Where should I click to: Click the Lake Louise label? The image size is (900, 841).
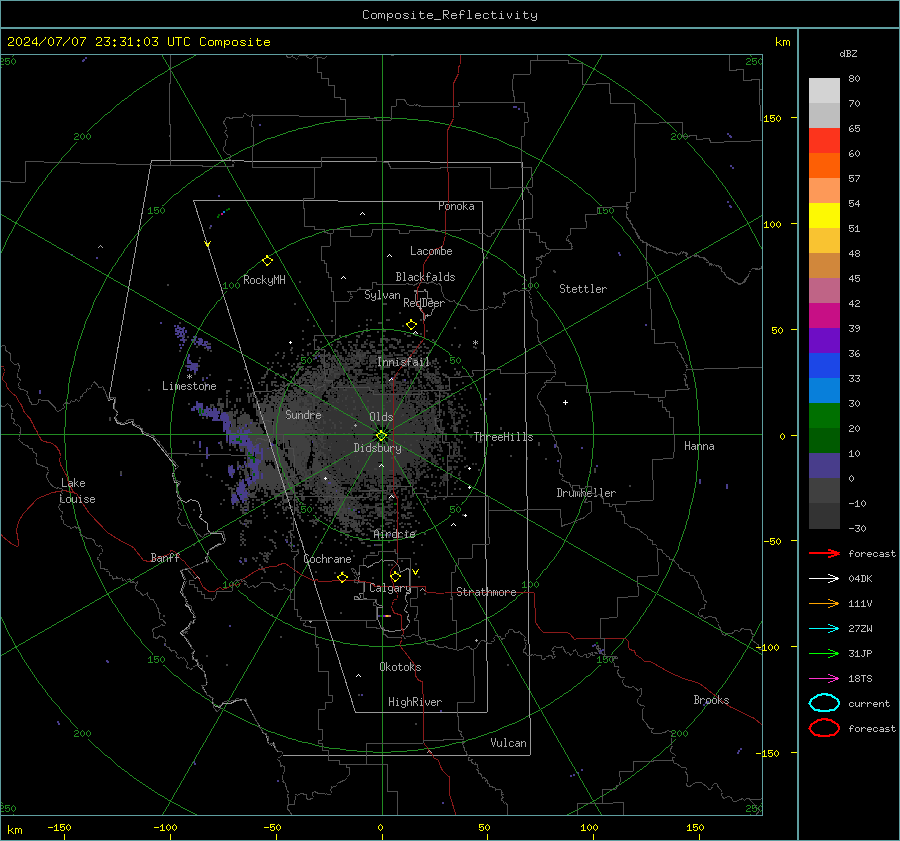coord(77,491)
